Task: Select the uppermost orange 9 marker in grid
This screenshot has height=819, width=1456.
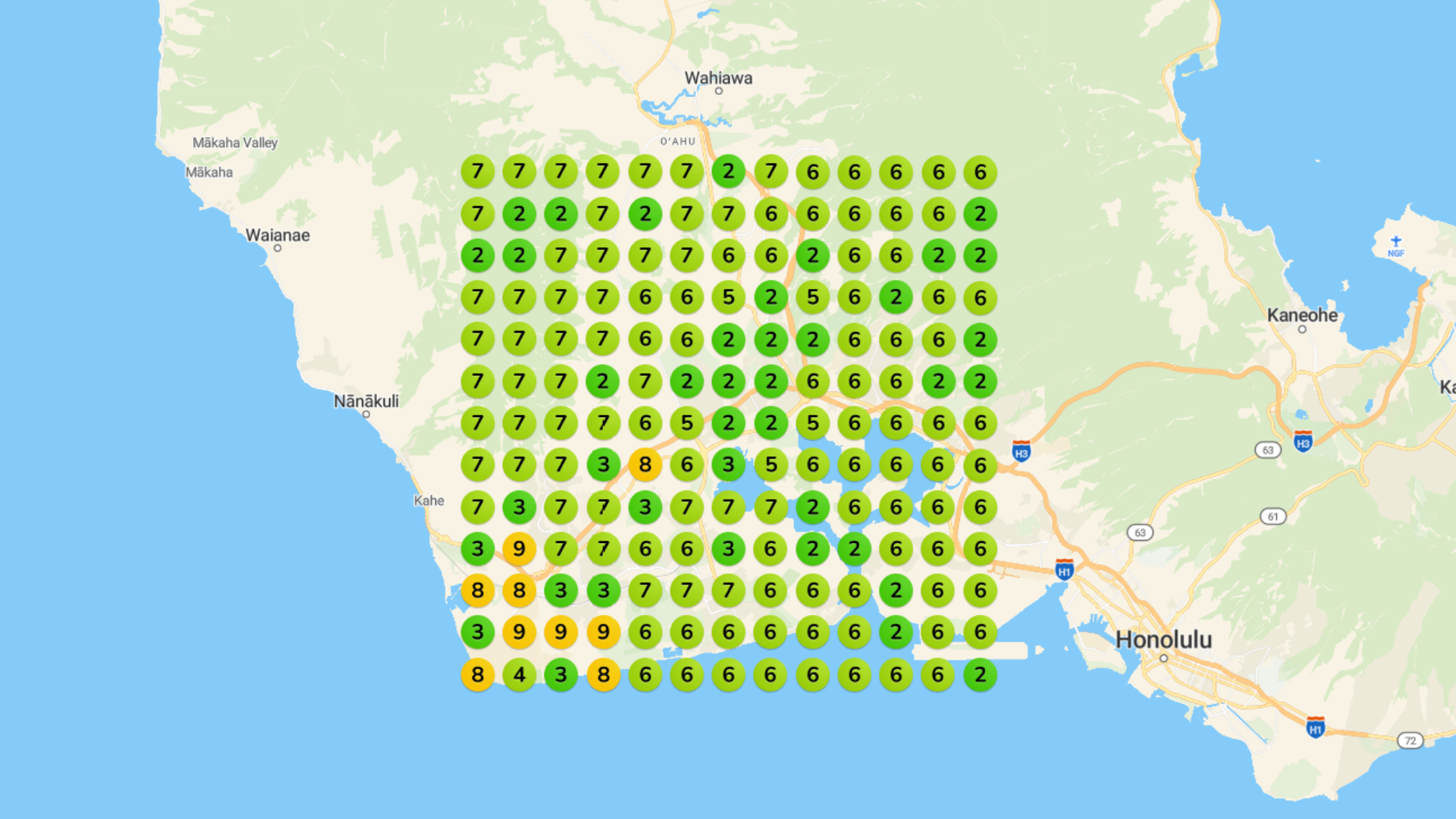Action: [x=519, y=548]
